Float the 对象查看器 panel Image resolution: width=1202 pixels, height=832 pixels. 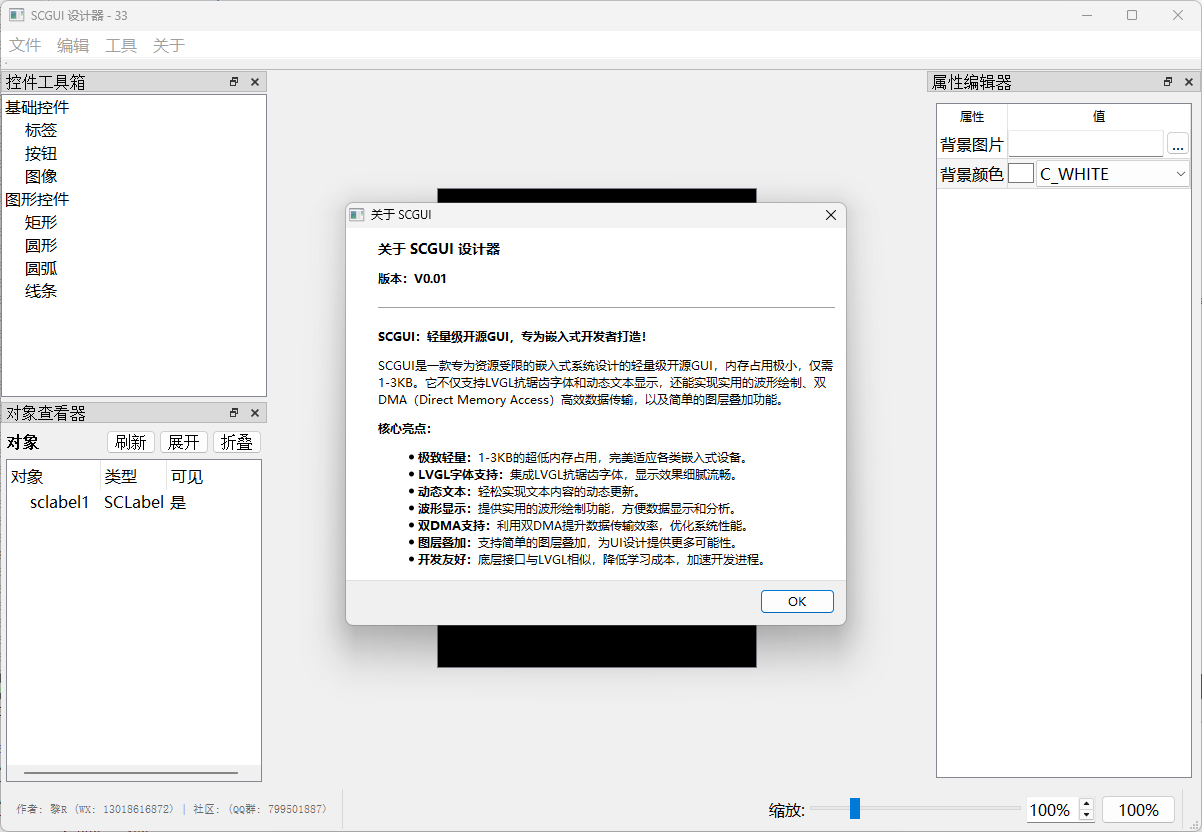[234, 413]
